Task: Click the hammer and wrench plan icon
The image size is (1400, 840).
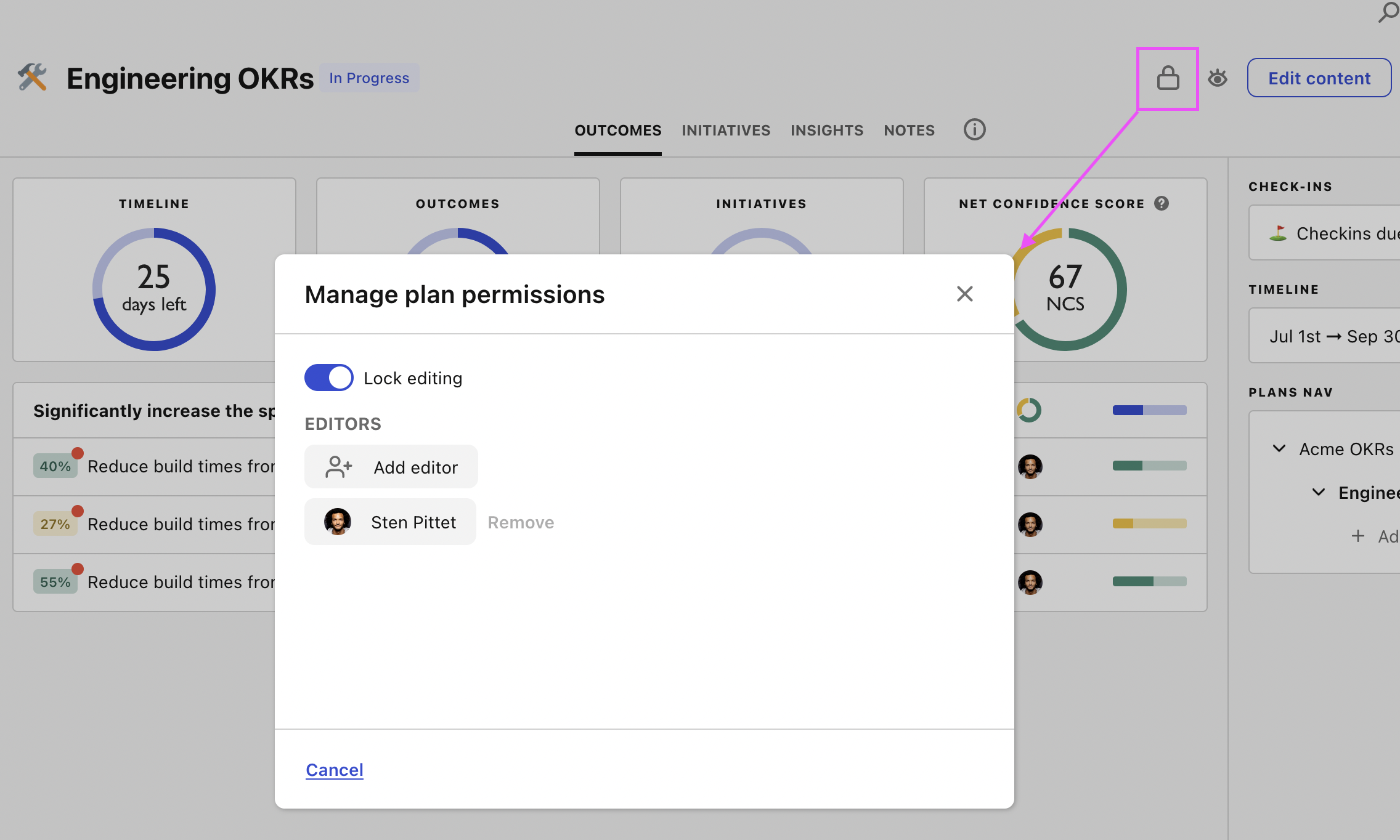Action: (x=33, y=78)
